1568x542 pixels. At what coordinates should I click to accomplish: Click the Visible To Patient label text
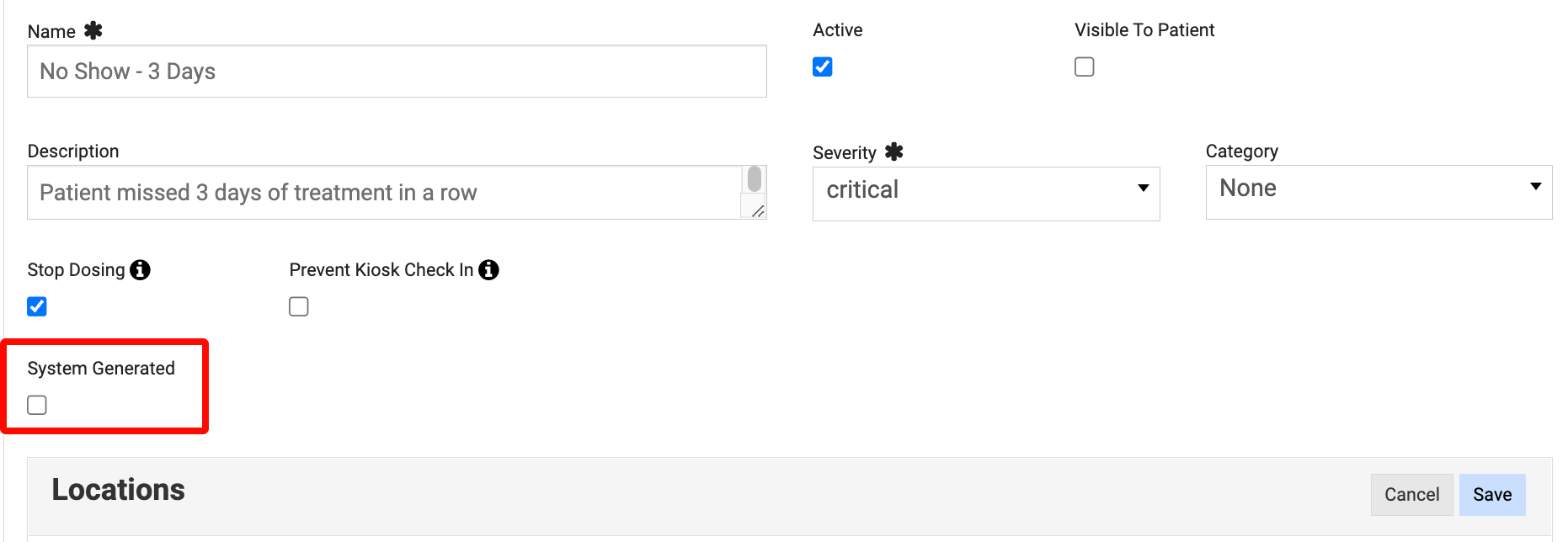[1144, 30]
